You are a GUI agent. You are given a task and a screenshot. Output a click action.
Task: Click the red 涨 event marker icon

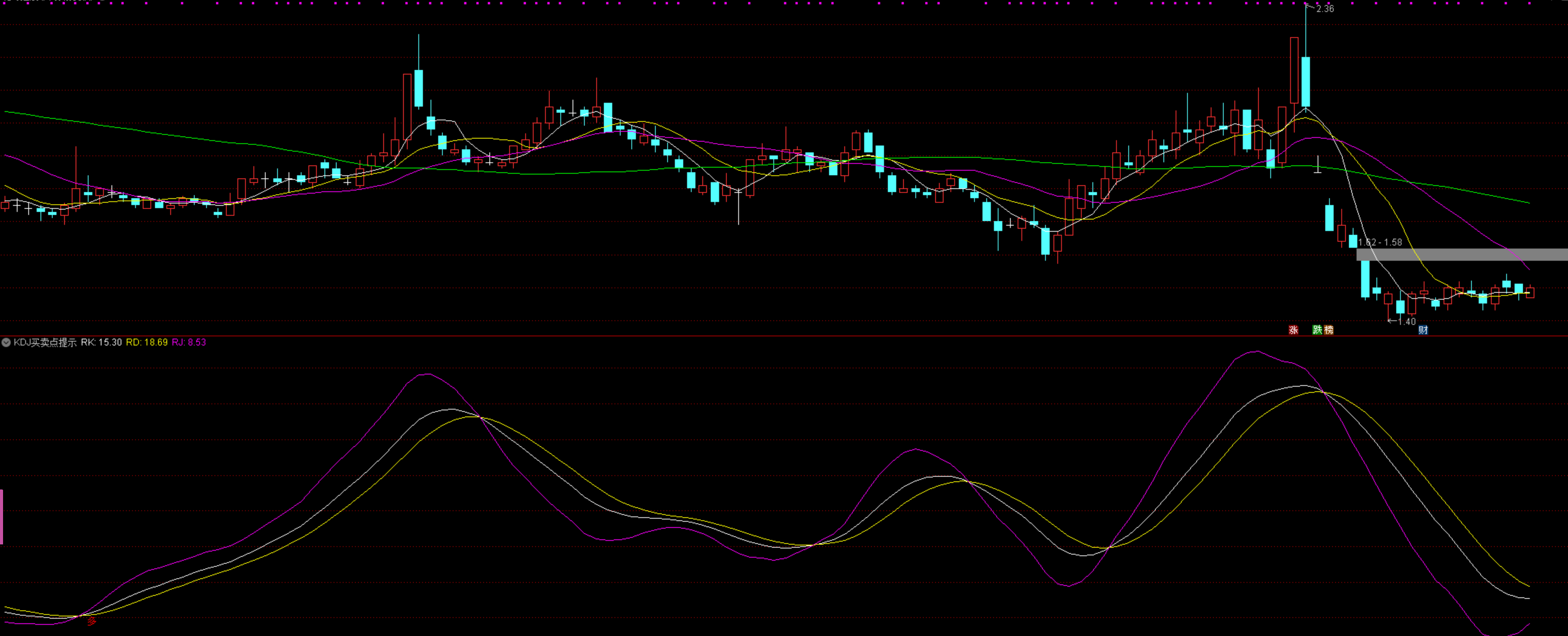[1294, 330]
